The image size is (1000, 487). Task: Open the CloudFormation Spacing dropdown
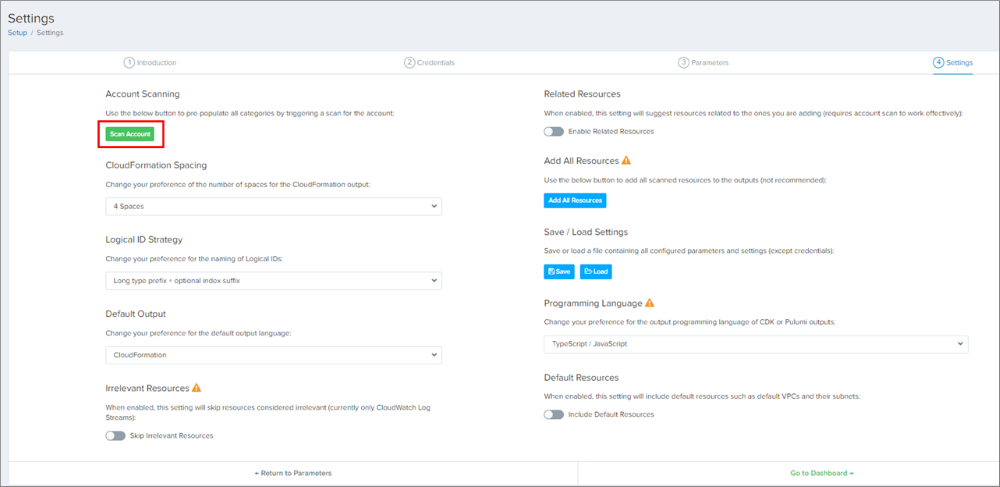pyautogui.click(x=273, y=206)
